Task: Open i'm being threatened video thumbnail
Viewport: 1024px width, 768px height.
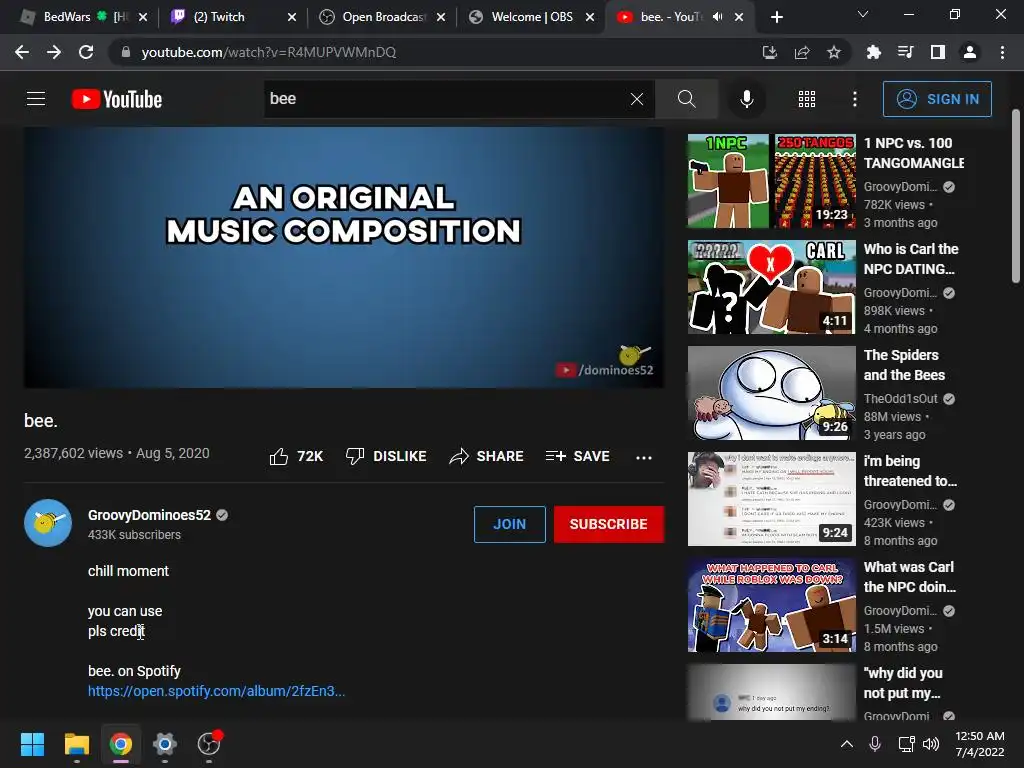Action: [x=771, y=499]
